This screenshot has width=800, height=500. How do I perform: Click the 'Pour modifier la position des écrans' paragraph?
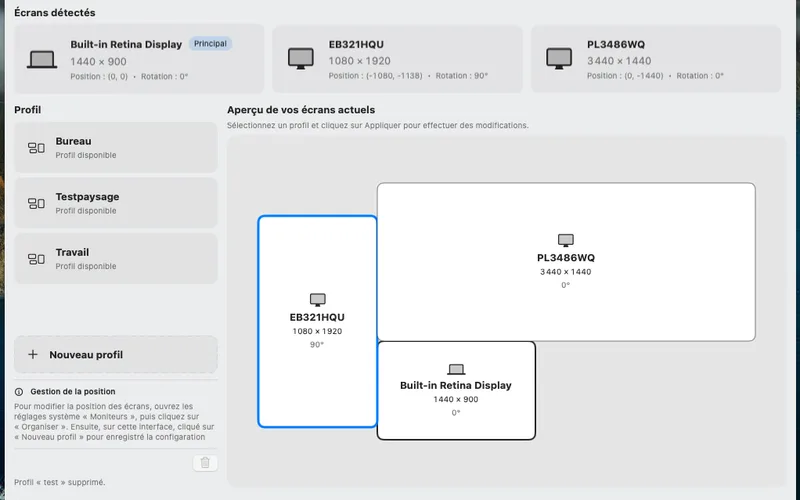point(114,421)
